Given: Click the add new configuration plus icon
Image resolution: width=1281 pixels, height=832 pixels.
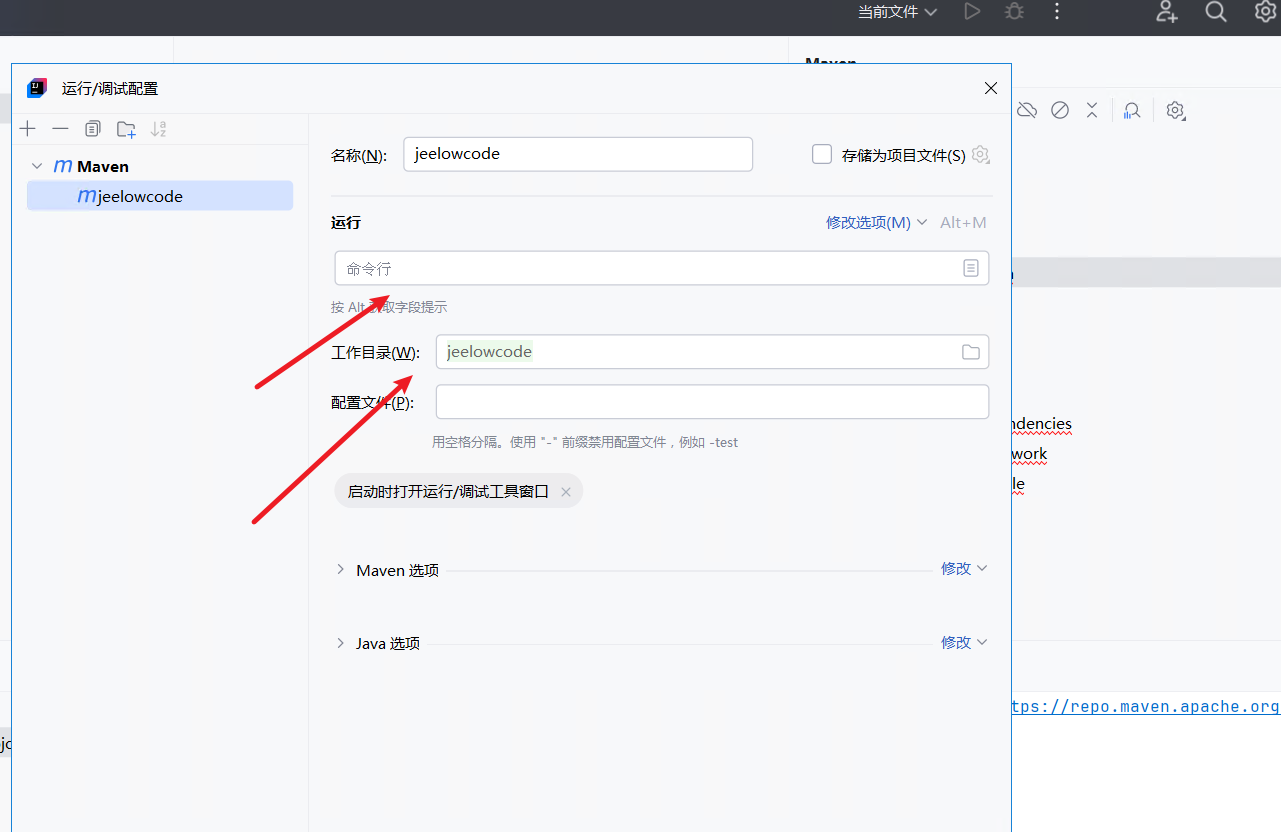Looking at the screenshot, I should tap(28, 129).
